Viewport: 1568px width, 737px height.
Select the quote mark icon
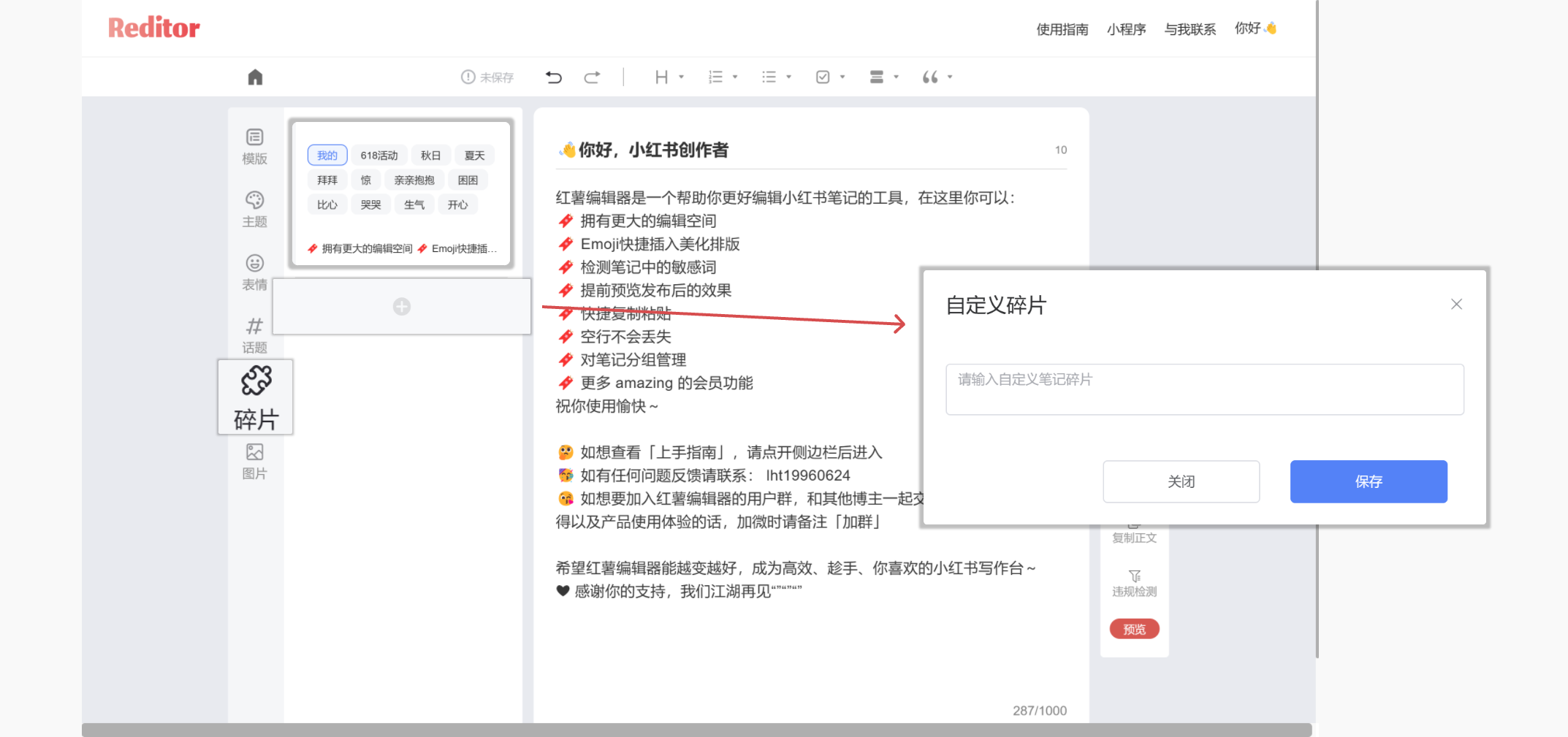point(930,77)
